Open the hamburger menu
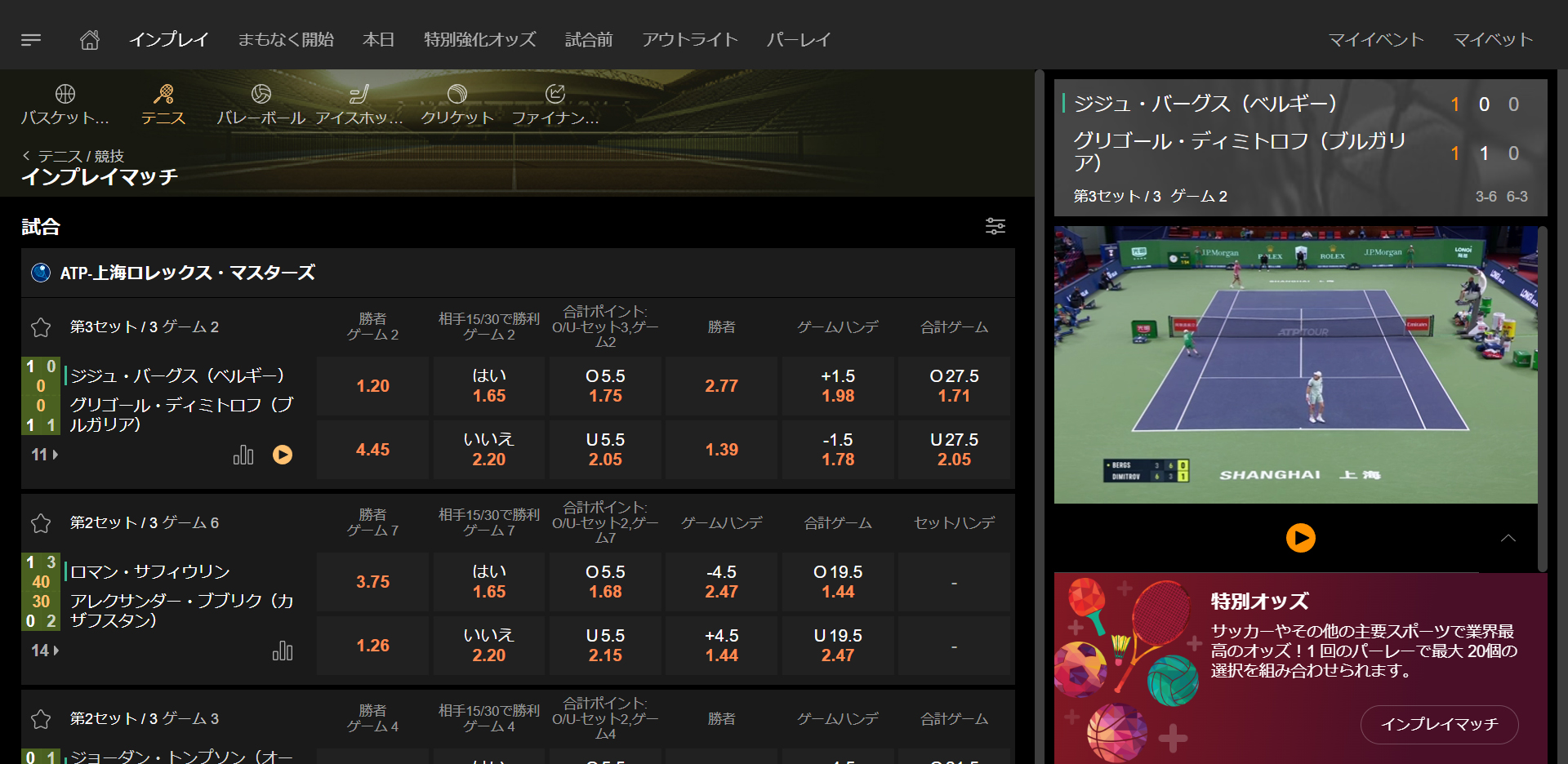The height and width of the screenshot is (764, 1568). pyautogui.click(x=31, y=39)
